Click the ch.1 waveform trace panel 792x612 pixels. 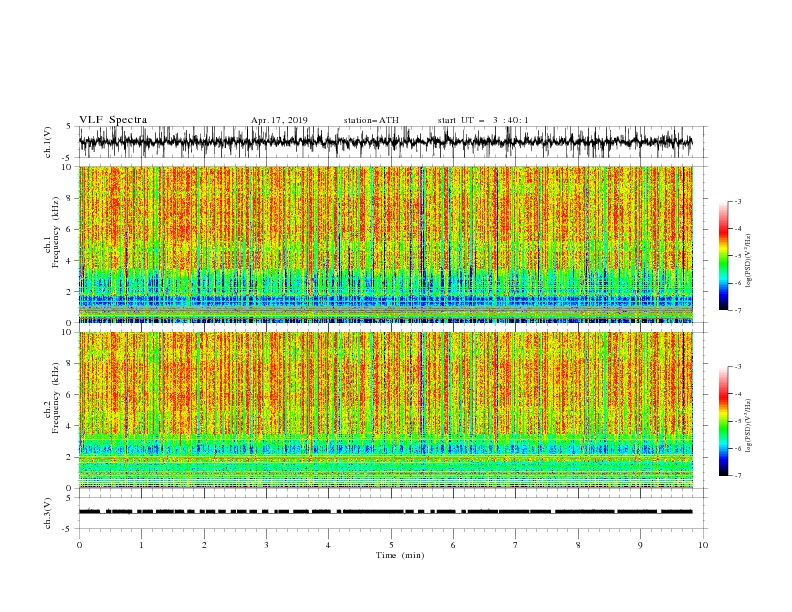393,142
